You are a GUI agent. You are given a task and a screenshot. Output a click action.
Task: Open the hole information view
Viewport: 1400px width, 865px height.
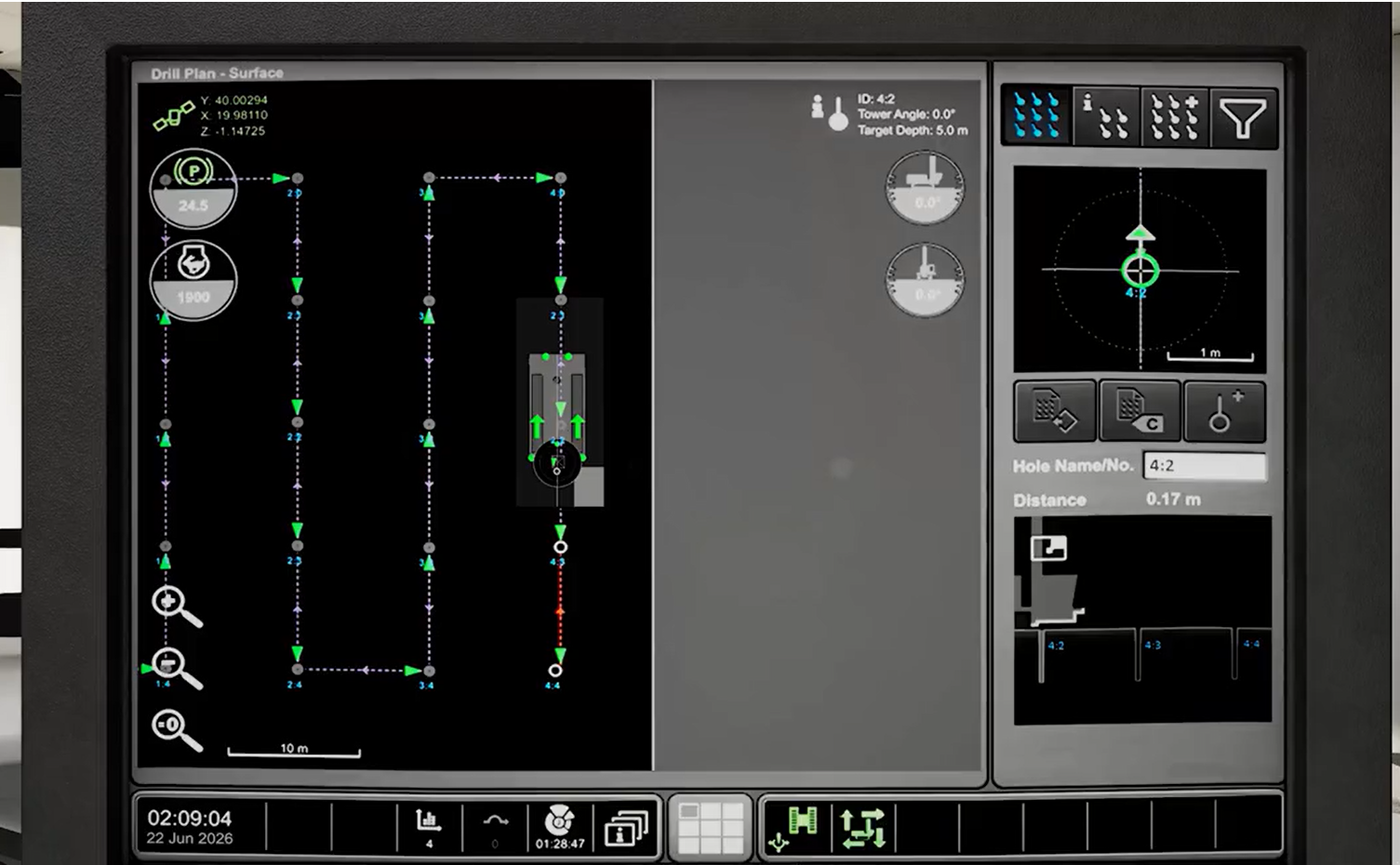point(1102,114)
